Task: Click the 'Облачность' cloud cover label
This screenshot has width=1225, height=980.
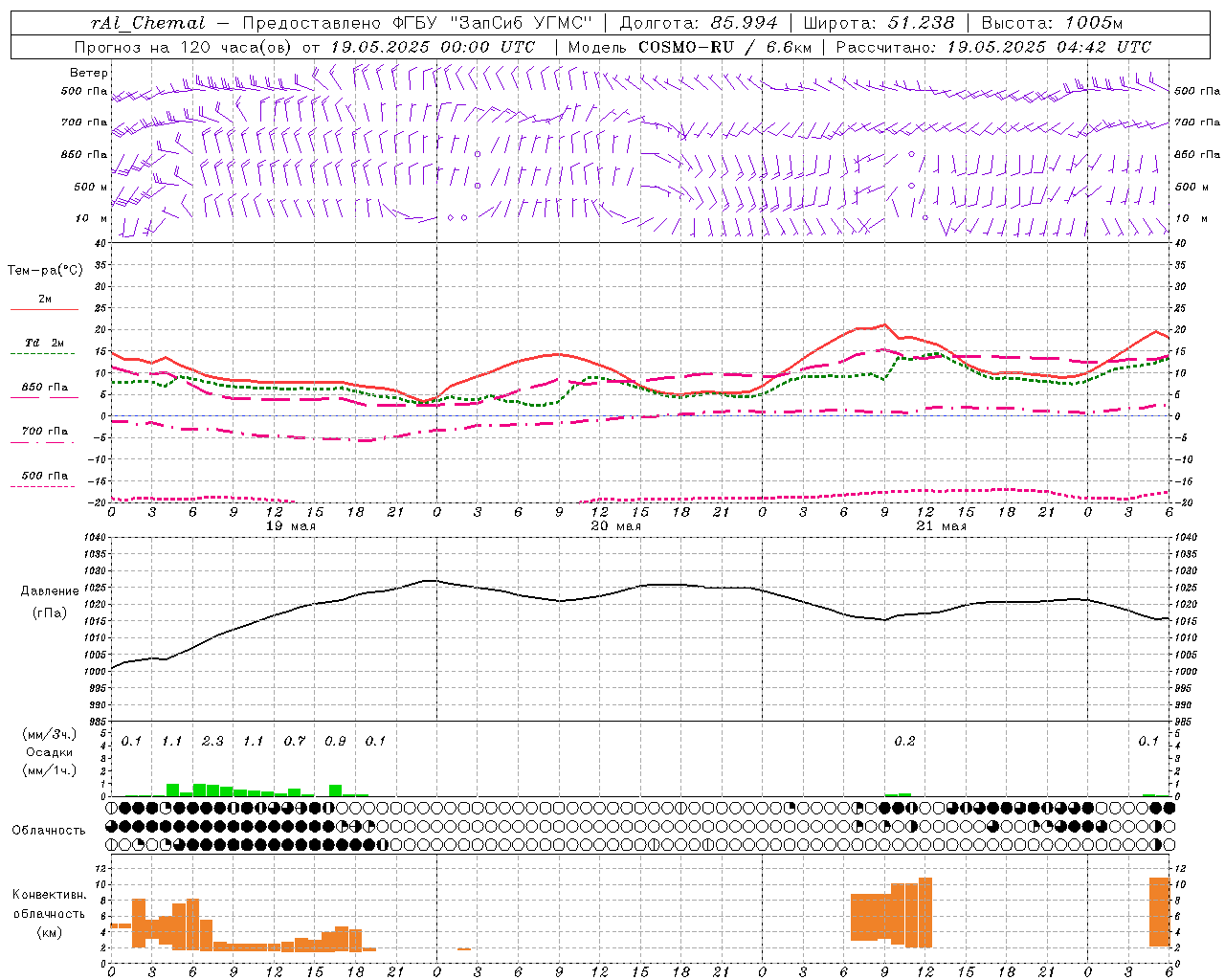Action: point(49,830)
